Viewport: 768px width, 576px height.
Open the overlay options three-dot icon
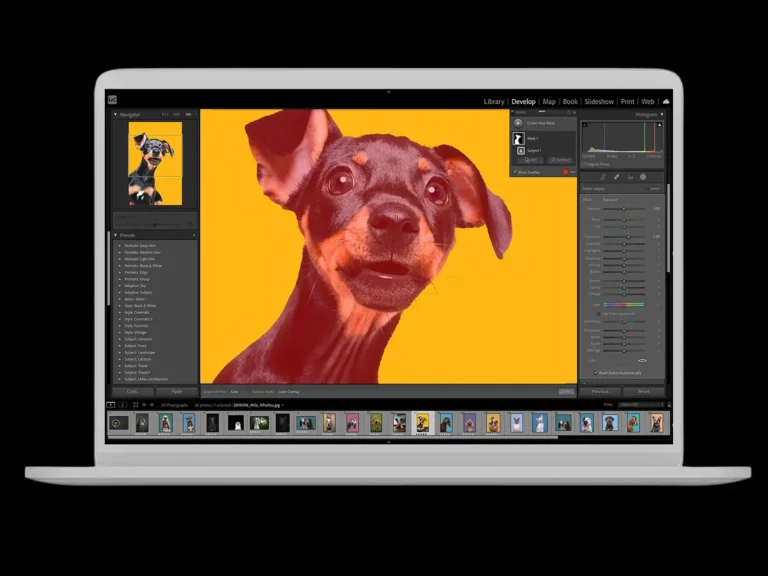point(573,172)
